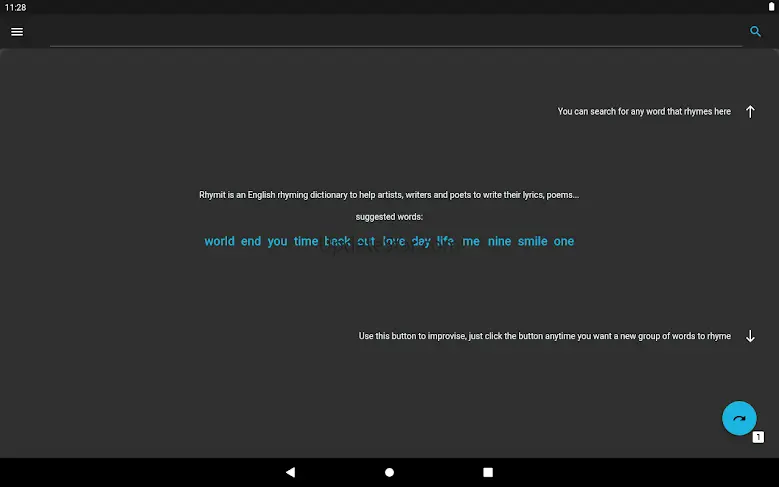Select suggested word 'nine'

pos(499,242)
